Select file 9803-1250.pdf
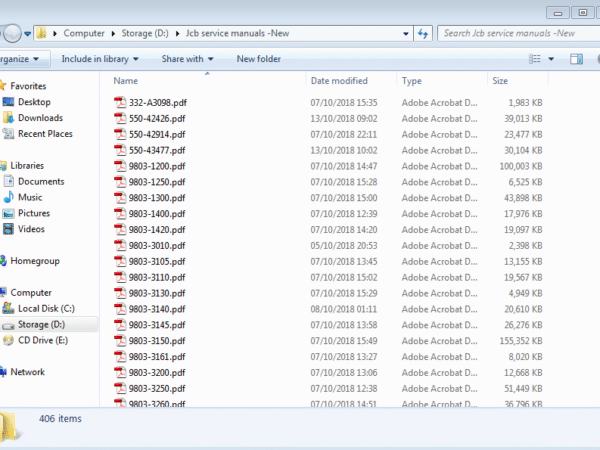The height and width of the screenshot is (450, 600). point(157,182)
